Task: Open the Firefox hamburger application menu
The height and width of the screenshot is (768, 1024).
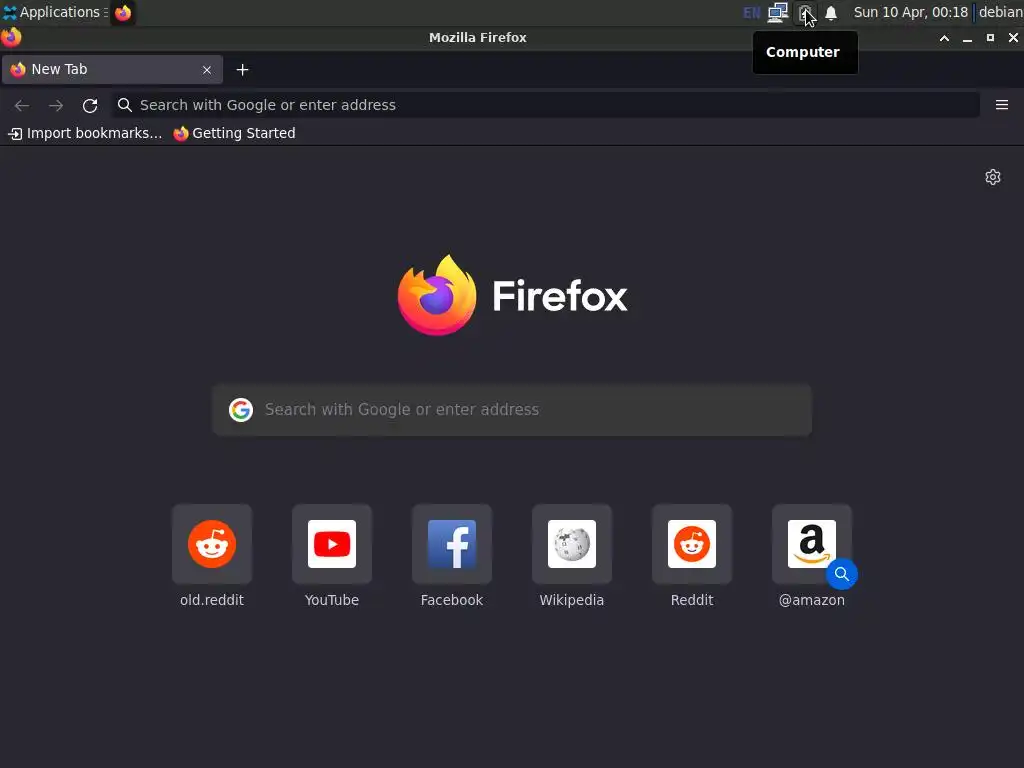Action: pyautogui.click(x=1001, y=105)
